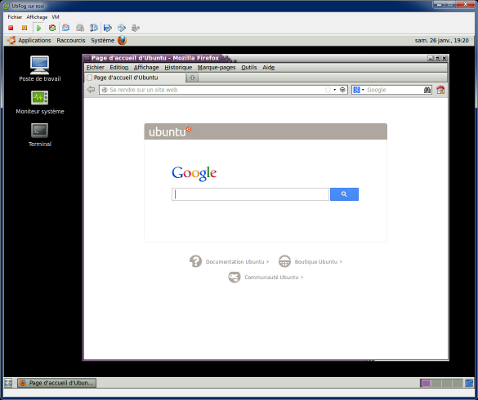Click the Firefox taskbar window button

coord(57,383)
